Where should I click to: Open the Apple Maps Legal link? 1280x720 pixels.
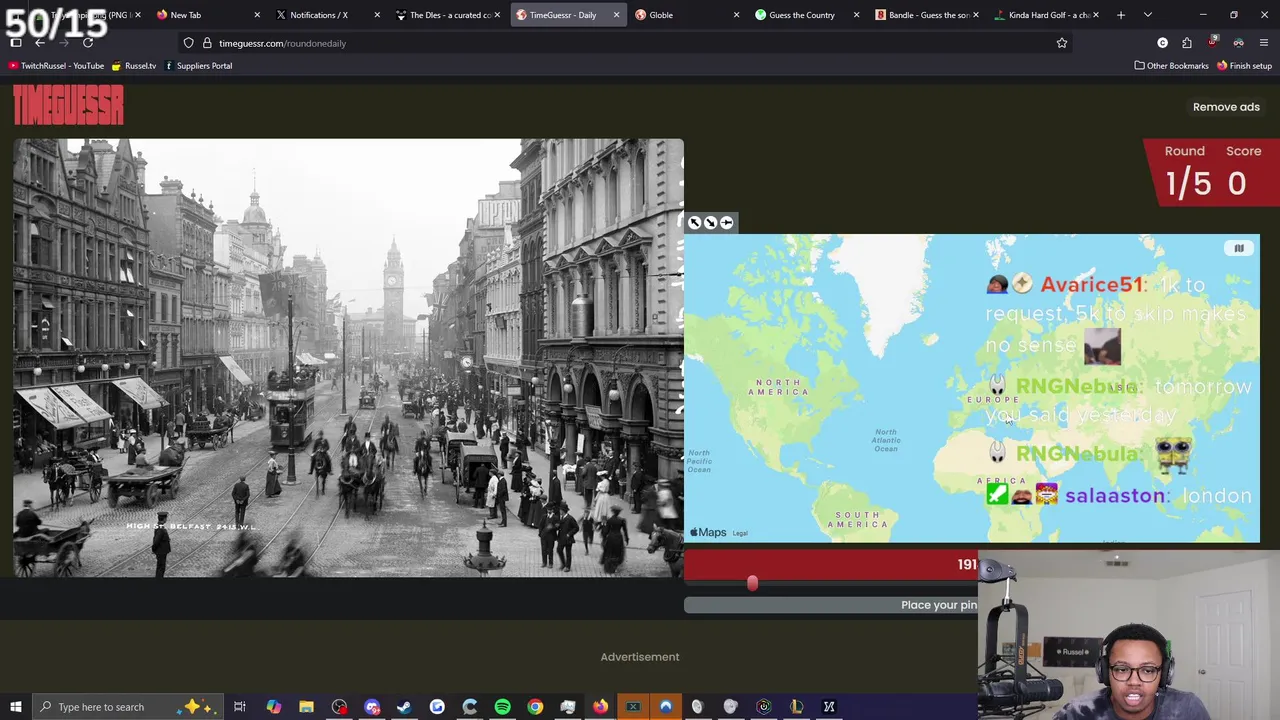pyautogui.click(x=740, y=533)
